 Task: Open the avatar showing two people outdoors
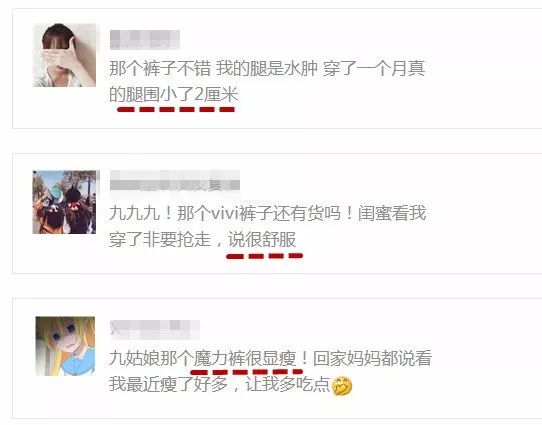[x=64, y=202]
